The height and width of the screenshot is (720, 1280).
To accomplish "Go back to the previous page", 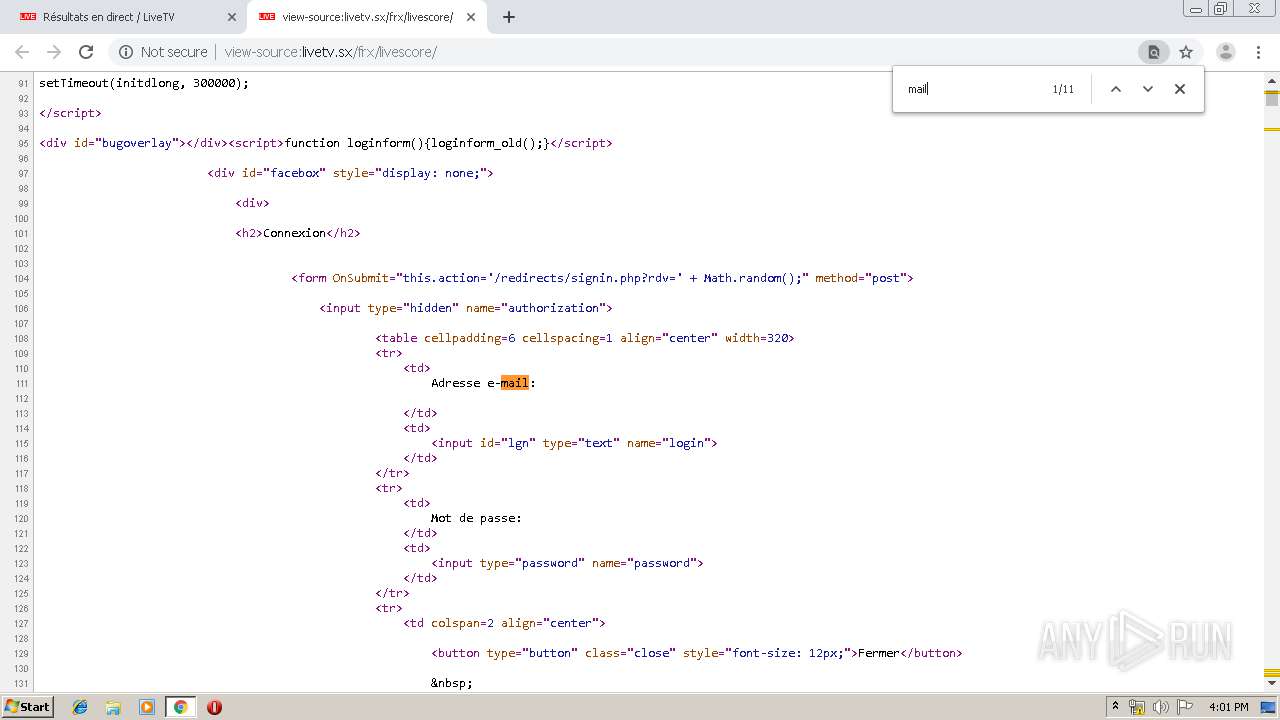I will tap(22, 52).
